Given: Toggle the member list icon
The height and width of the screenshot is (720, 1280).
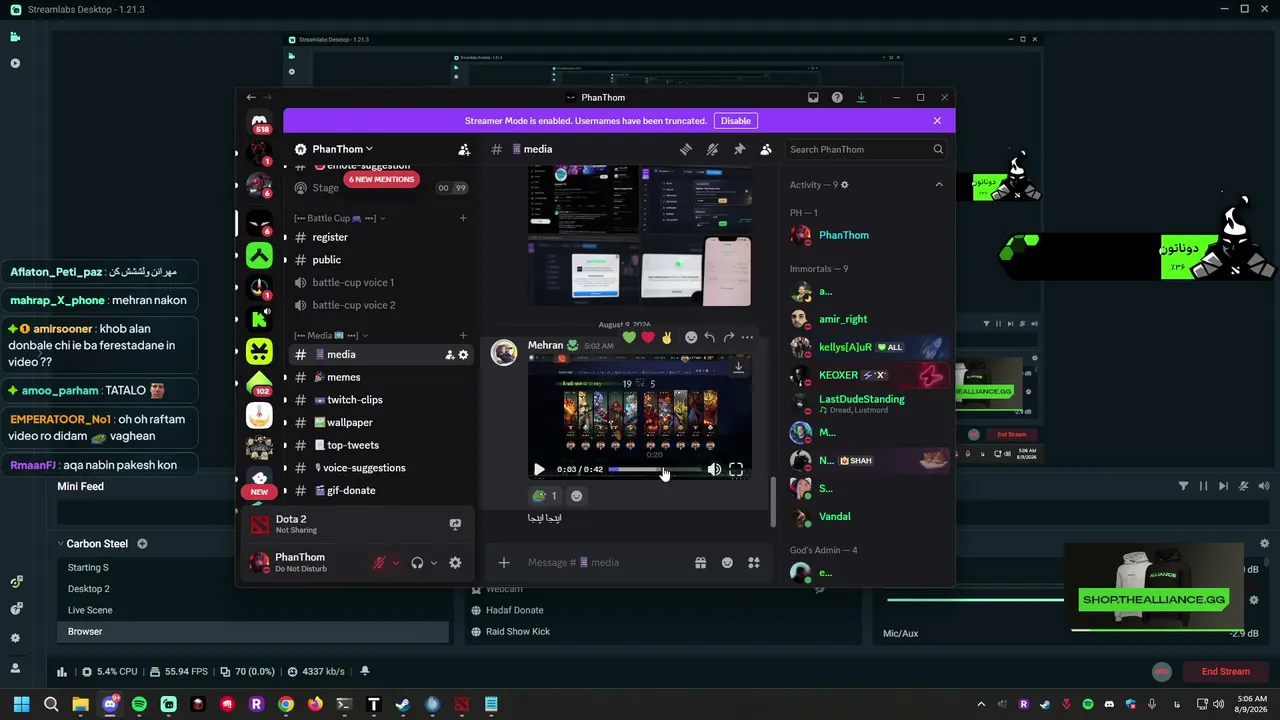Looking at the screenshot, I should point(766,149).
